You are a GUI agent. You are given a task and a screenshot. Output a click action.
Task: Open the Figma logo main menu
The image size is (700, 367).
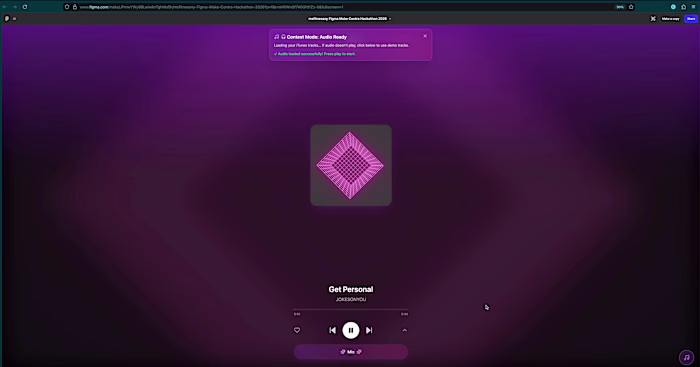tap(7, 19)
